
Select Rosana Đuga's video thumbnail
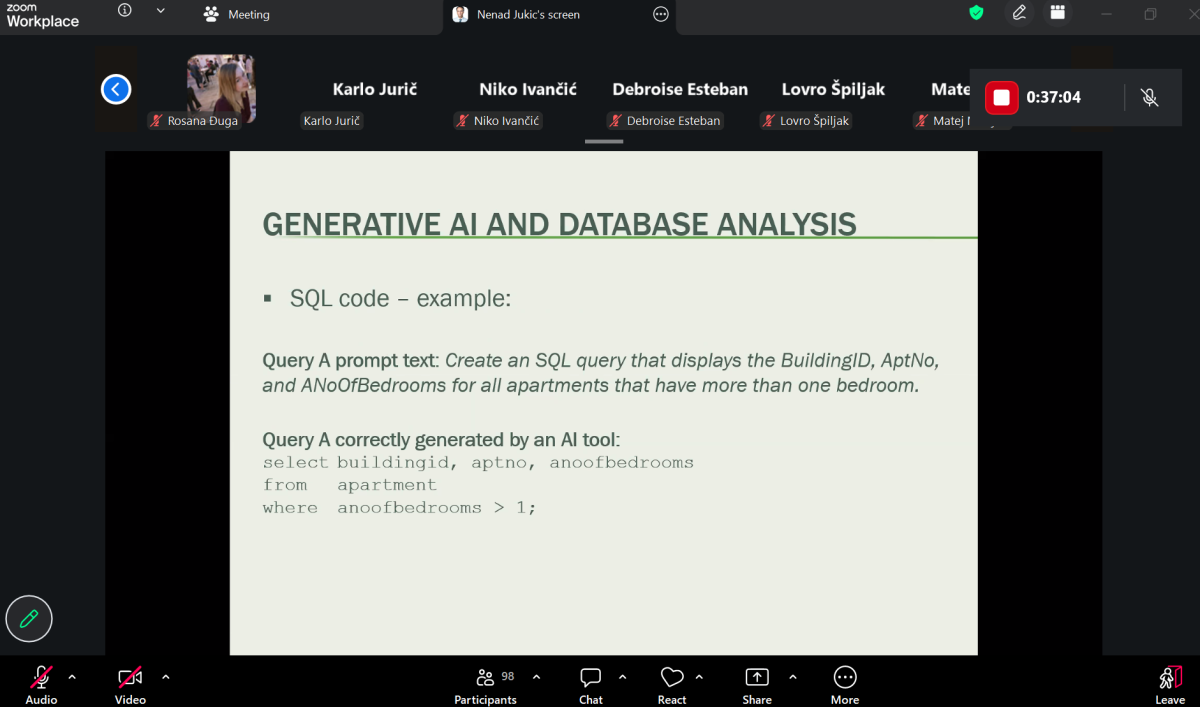click(x=221, y=88)
